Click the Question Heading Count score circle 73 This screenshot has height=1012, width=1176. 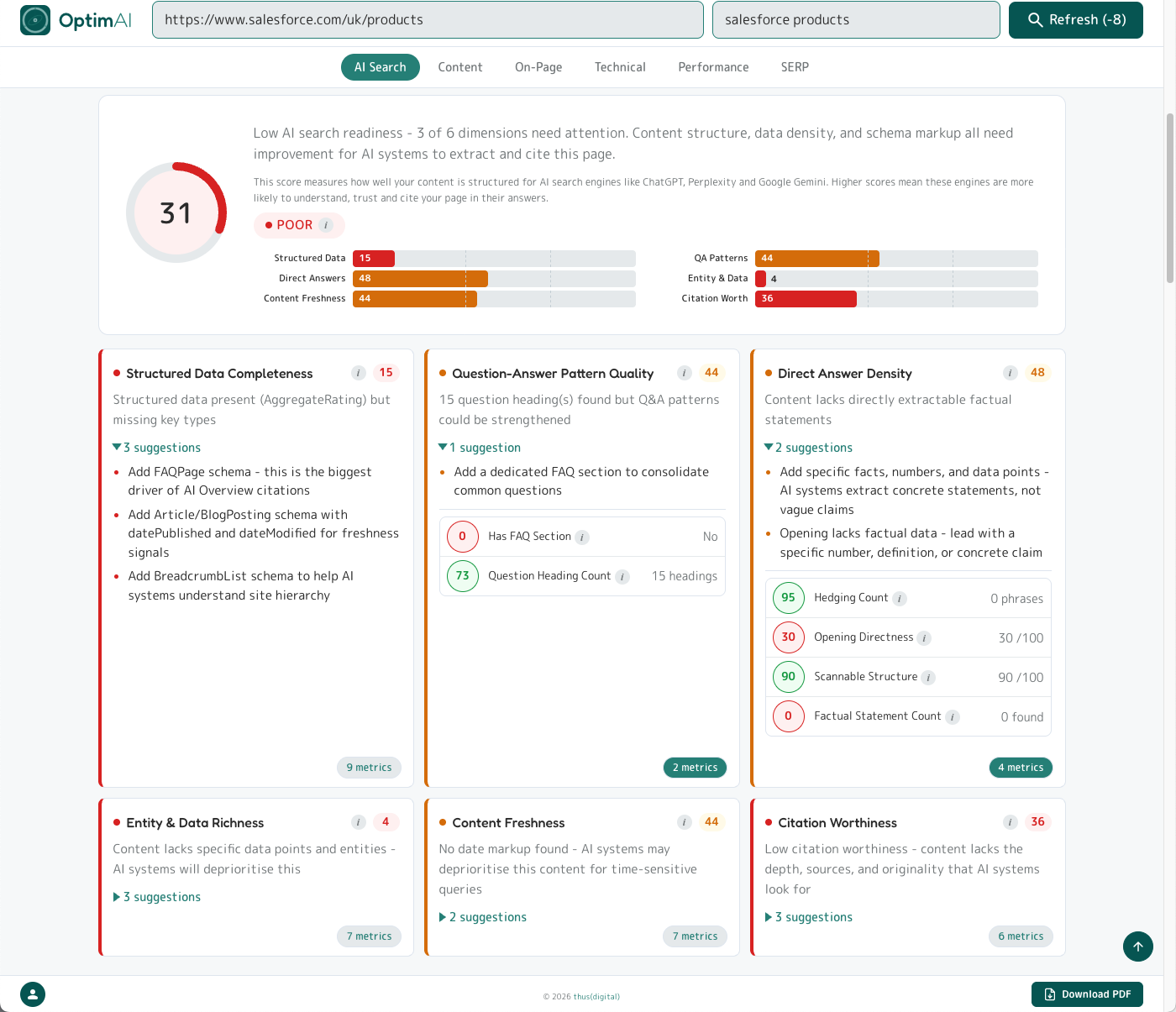point(463,576)
